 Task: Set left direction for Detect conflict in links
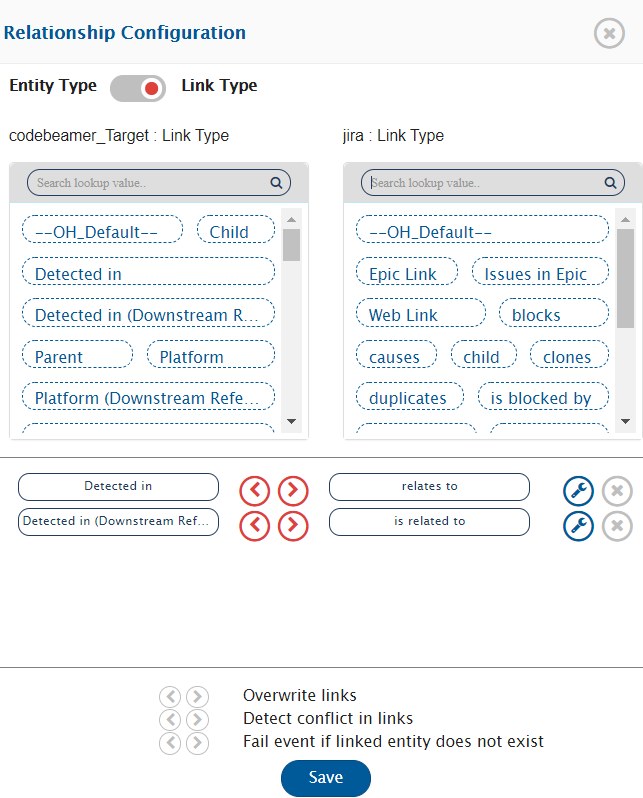coord(170,719)
